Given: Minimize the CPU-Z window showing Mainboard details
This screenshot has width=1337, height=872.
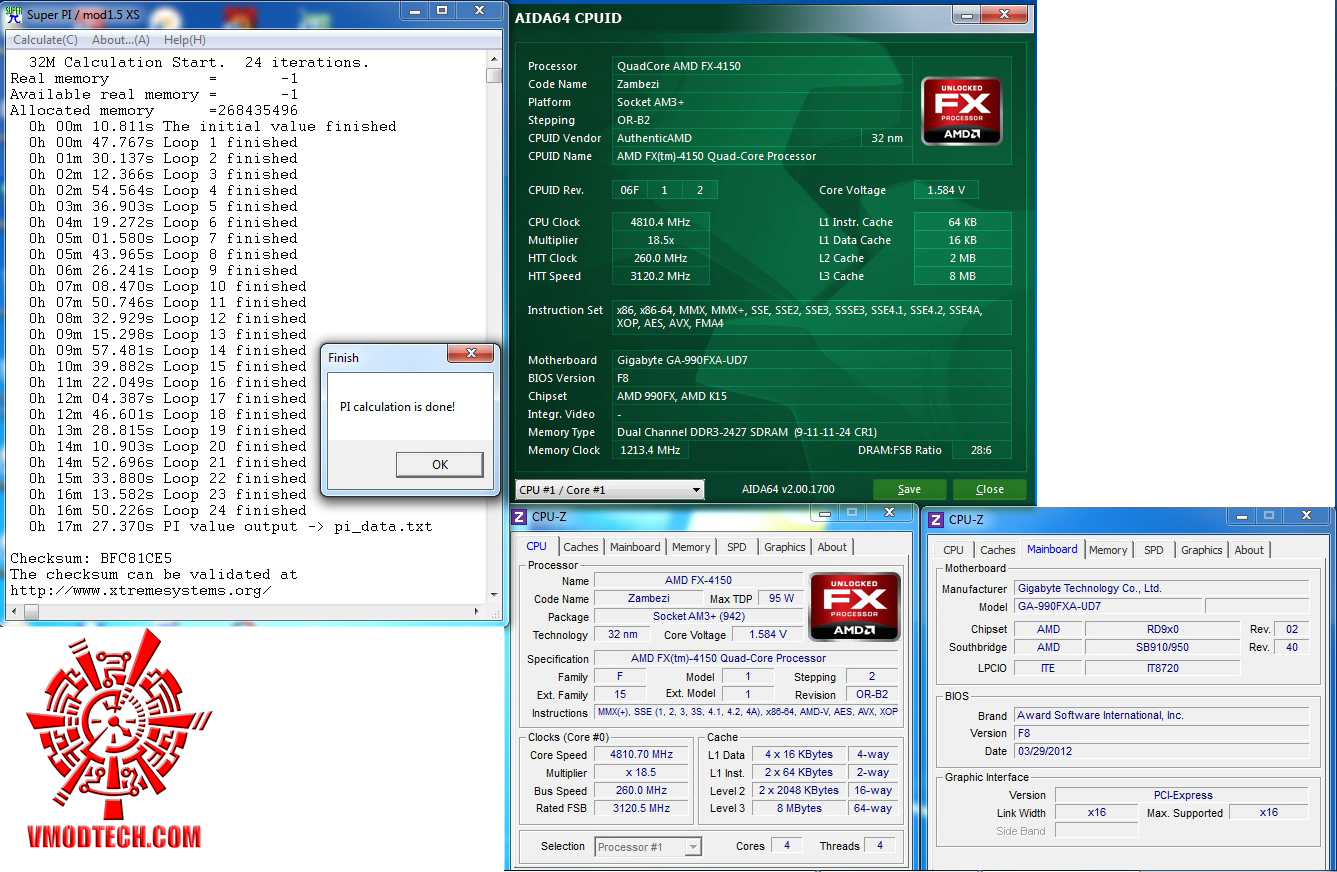Looking at the screenshot, I should click(1243, 516).
